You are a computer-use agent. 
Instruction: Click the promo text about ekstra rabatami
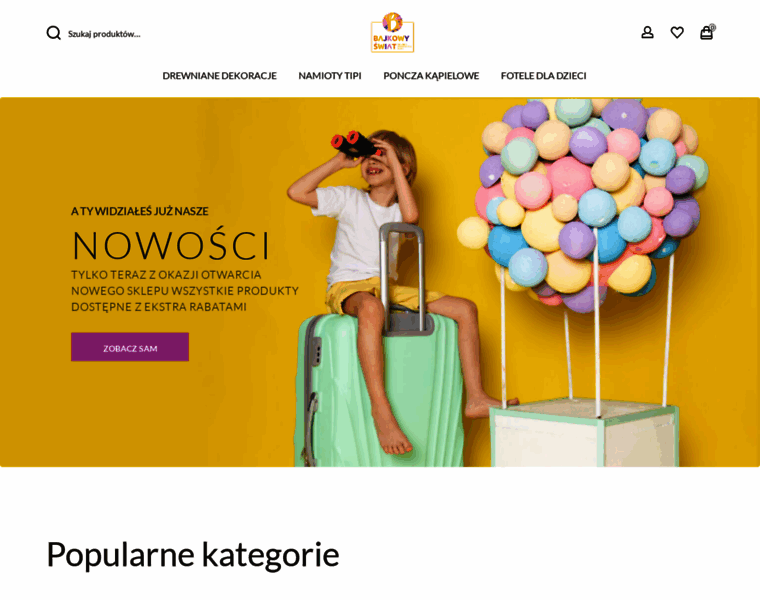point(185,291)
